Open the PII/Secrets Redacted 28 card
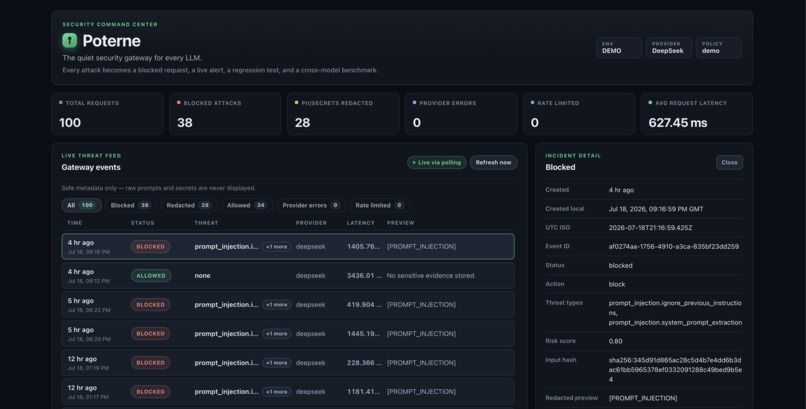The width and height of the screenshot is (806, 409). tap(343, 114)
